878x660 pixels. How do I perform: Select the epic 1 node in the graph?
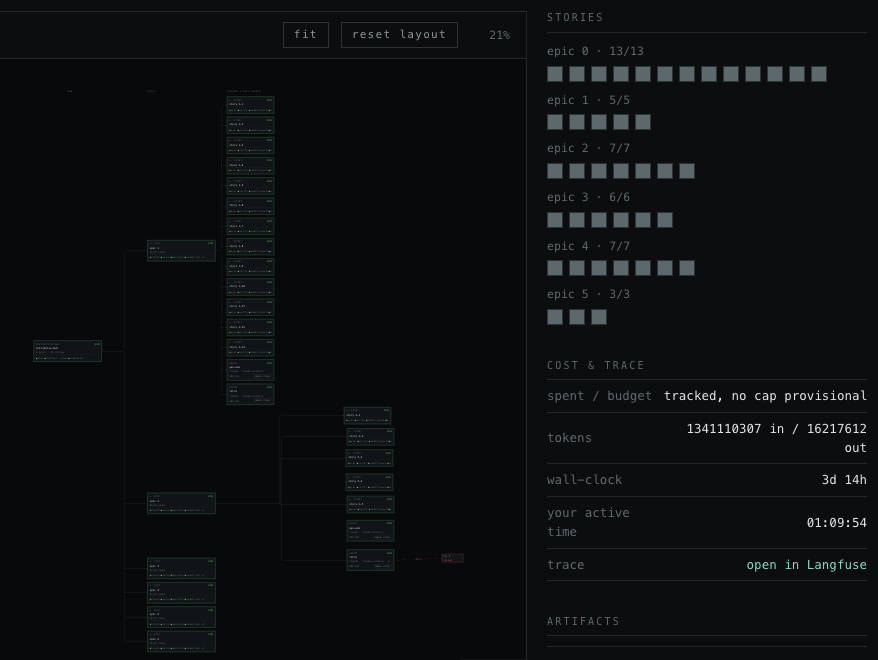point(181,503)
